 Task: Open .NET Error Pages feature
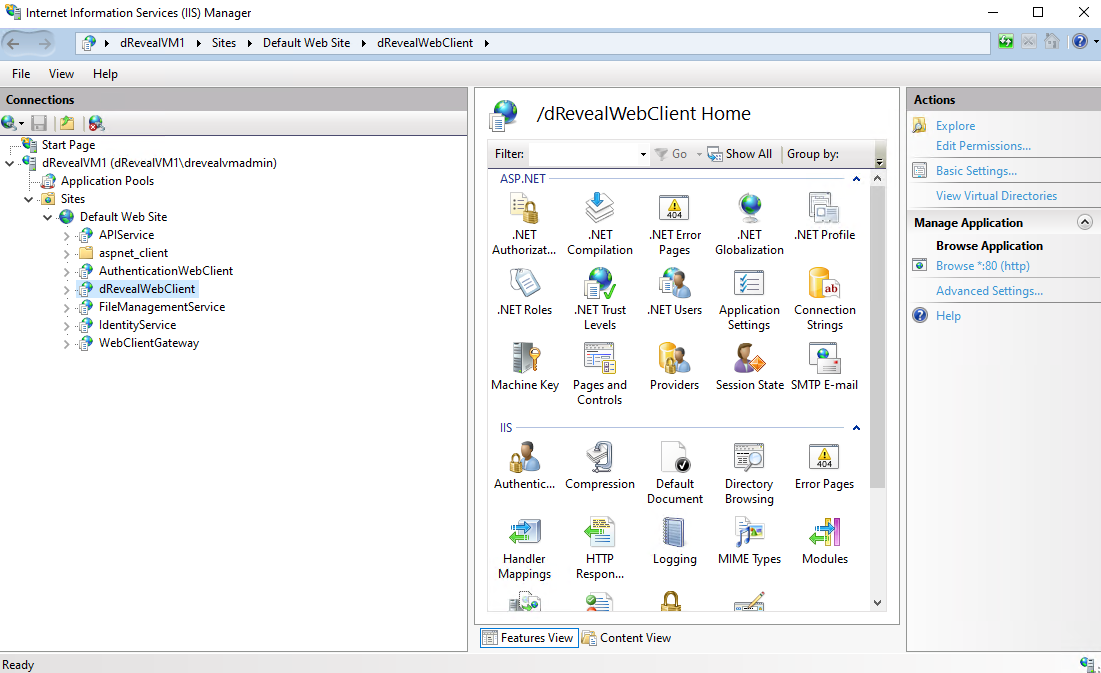[675, 224]
